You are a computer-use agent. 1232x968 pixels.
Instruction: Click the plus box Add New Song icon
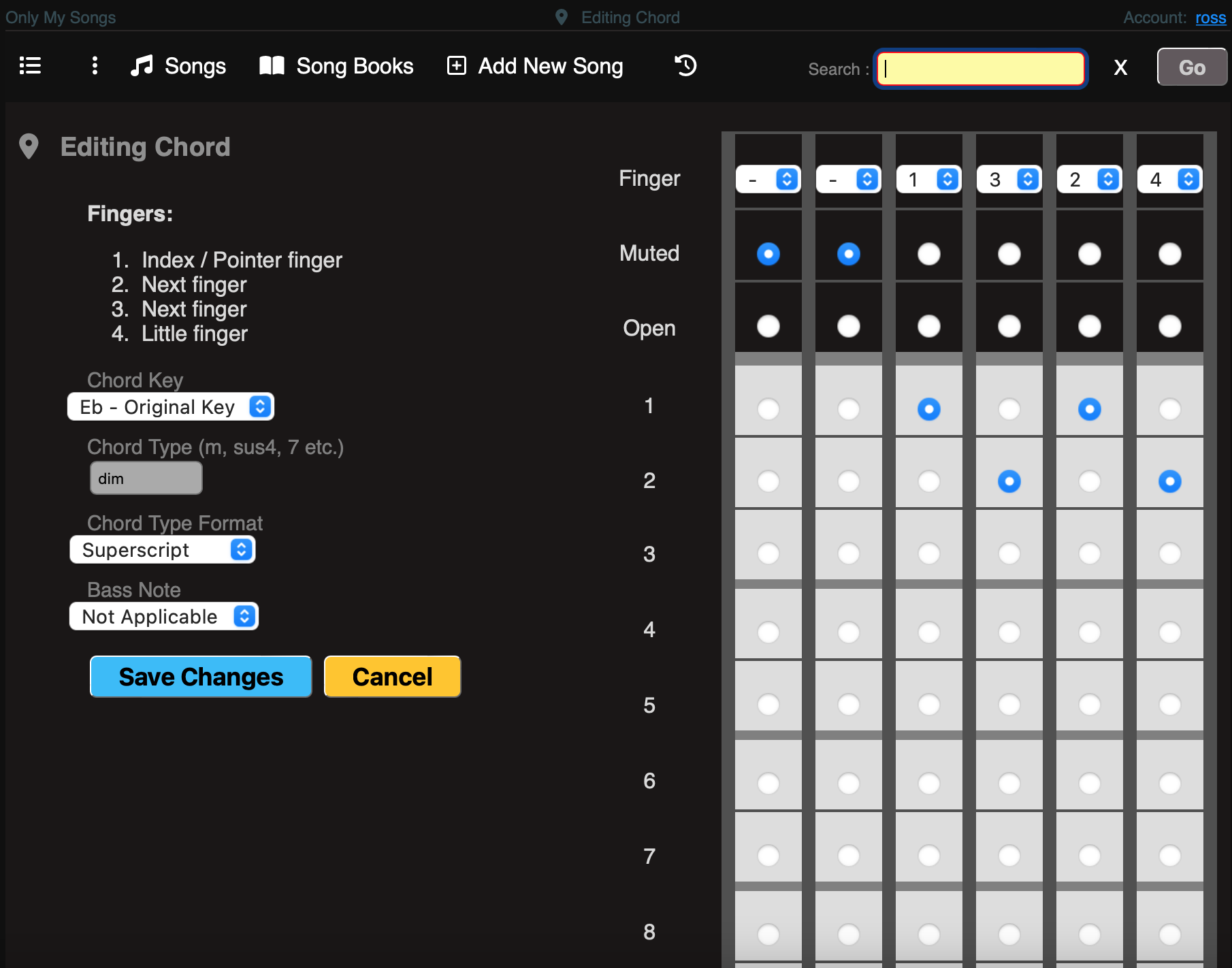pyautogui.click(x=456, y=66)
